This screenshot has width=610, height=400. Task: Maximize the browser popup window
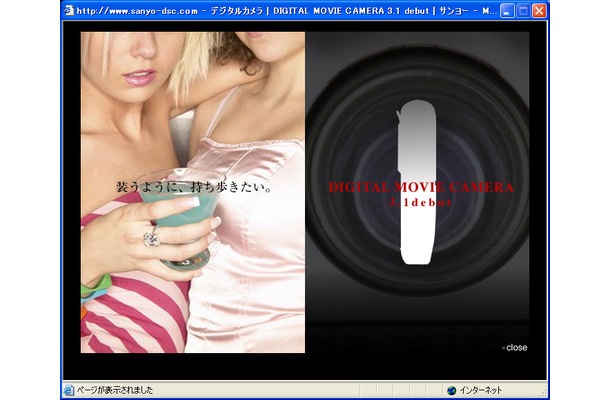pyautogui.click(x=523, y=11)
